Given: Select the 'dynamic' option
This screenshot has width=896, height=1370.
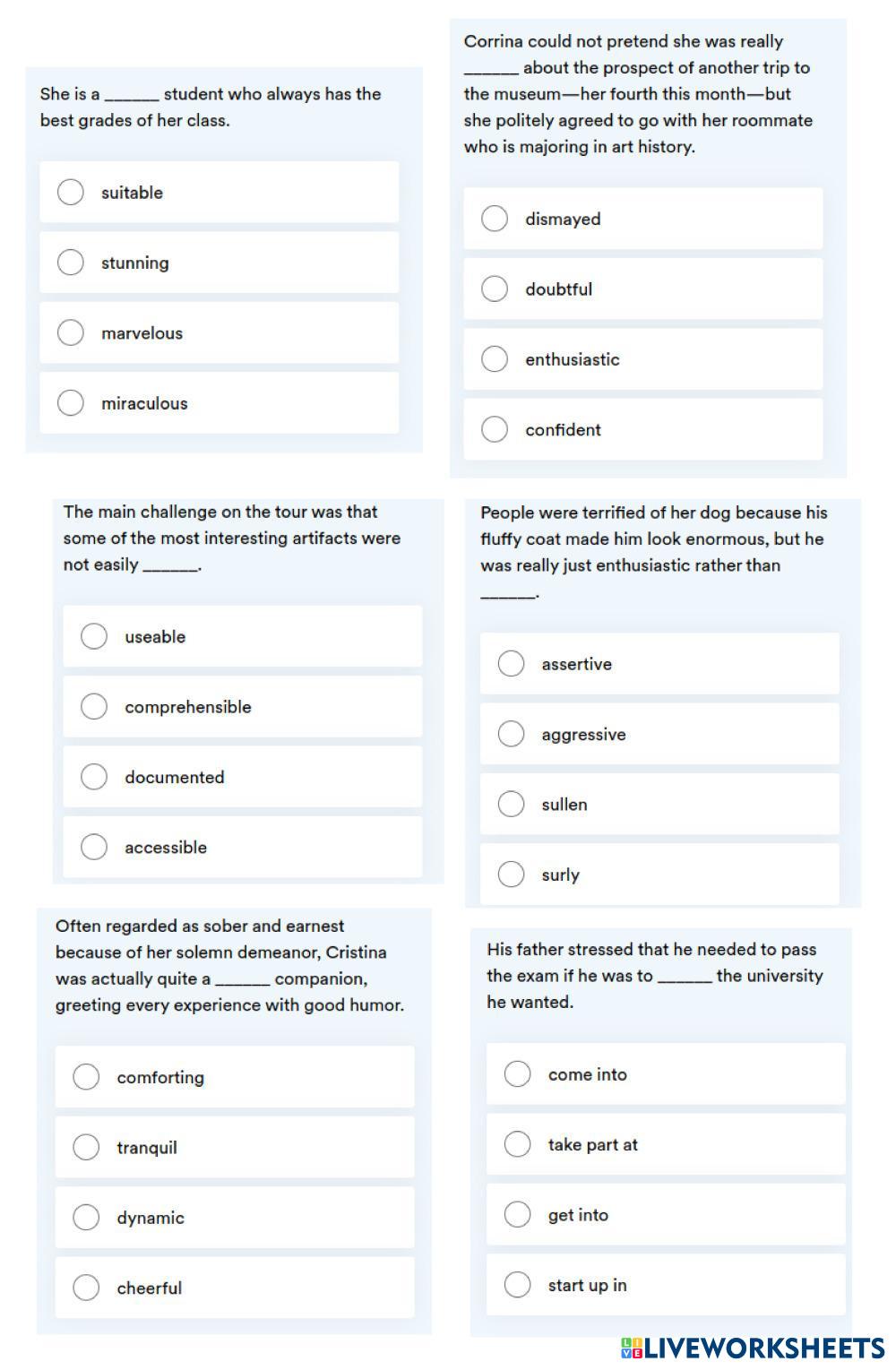Looking at the screenshot, I should tap(86, 1218).
